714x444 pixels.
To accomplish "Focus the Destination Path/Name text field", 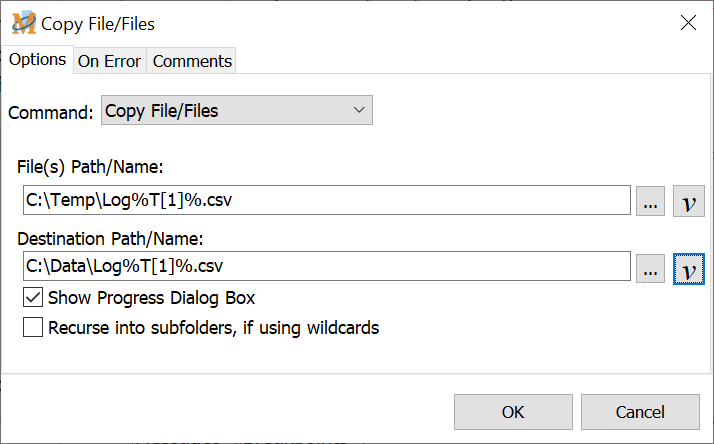I will tap(327, 267).
